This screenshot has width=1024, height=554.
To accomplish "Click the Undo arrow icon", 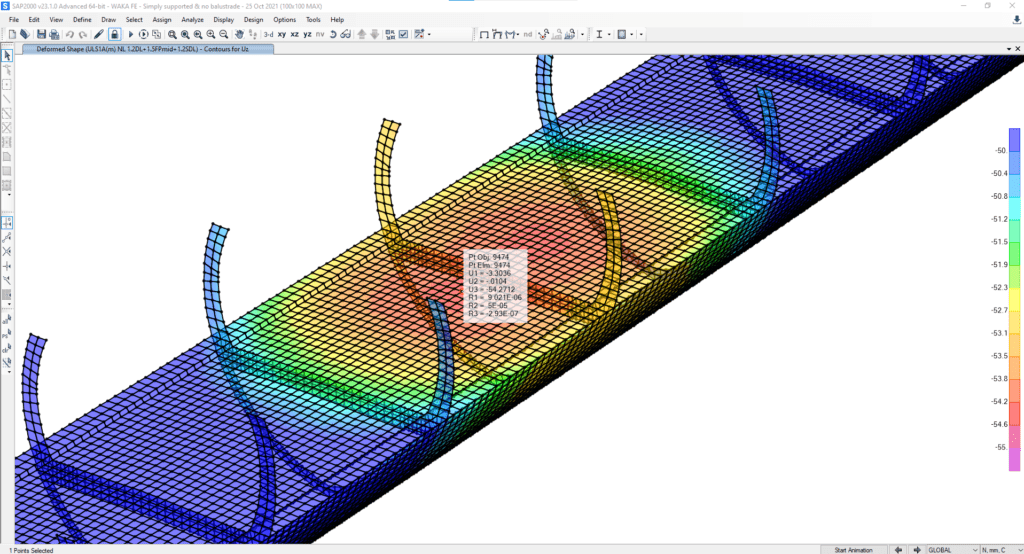I will (70, 34).
